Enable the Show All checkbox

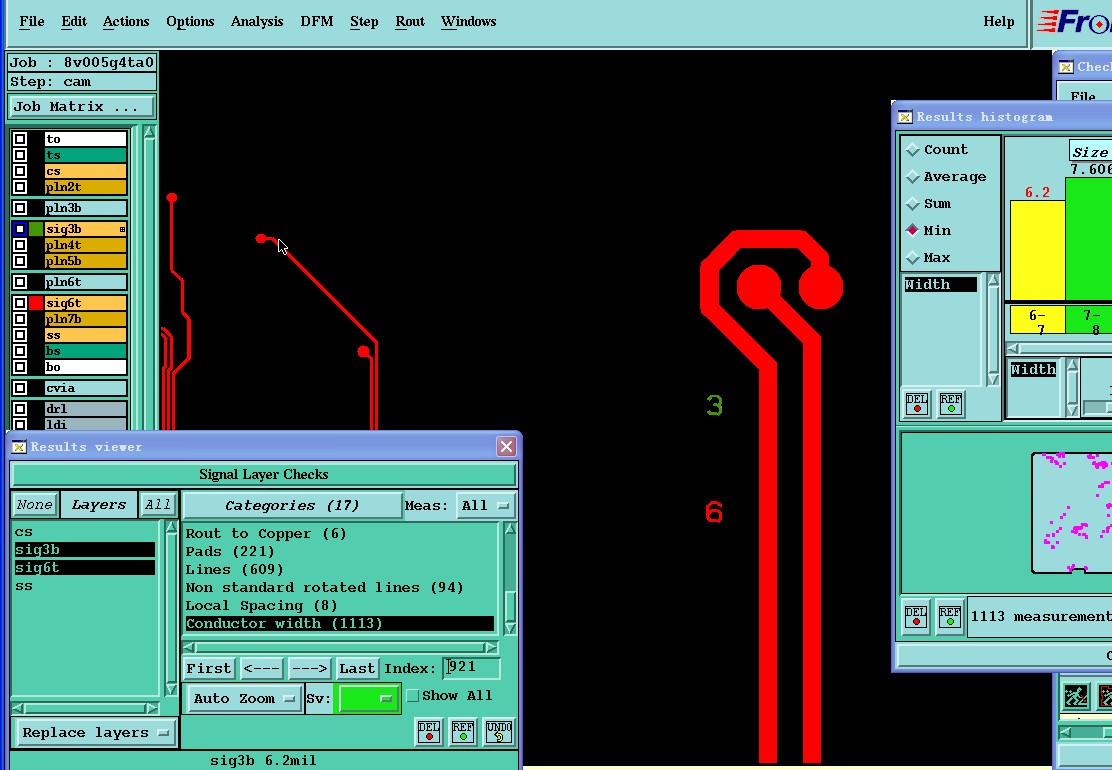413,696
